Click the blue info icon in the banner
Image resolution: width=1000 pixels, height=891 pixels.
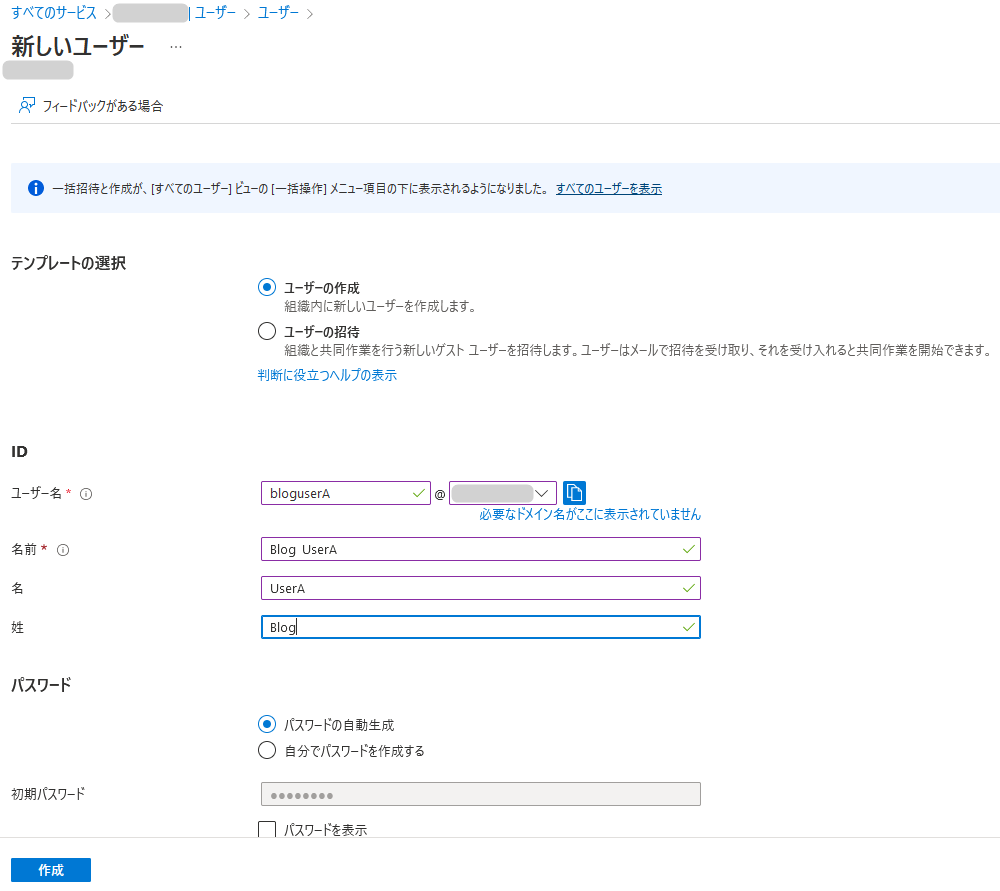pyautogui.click(x=36, y=188)
